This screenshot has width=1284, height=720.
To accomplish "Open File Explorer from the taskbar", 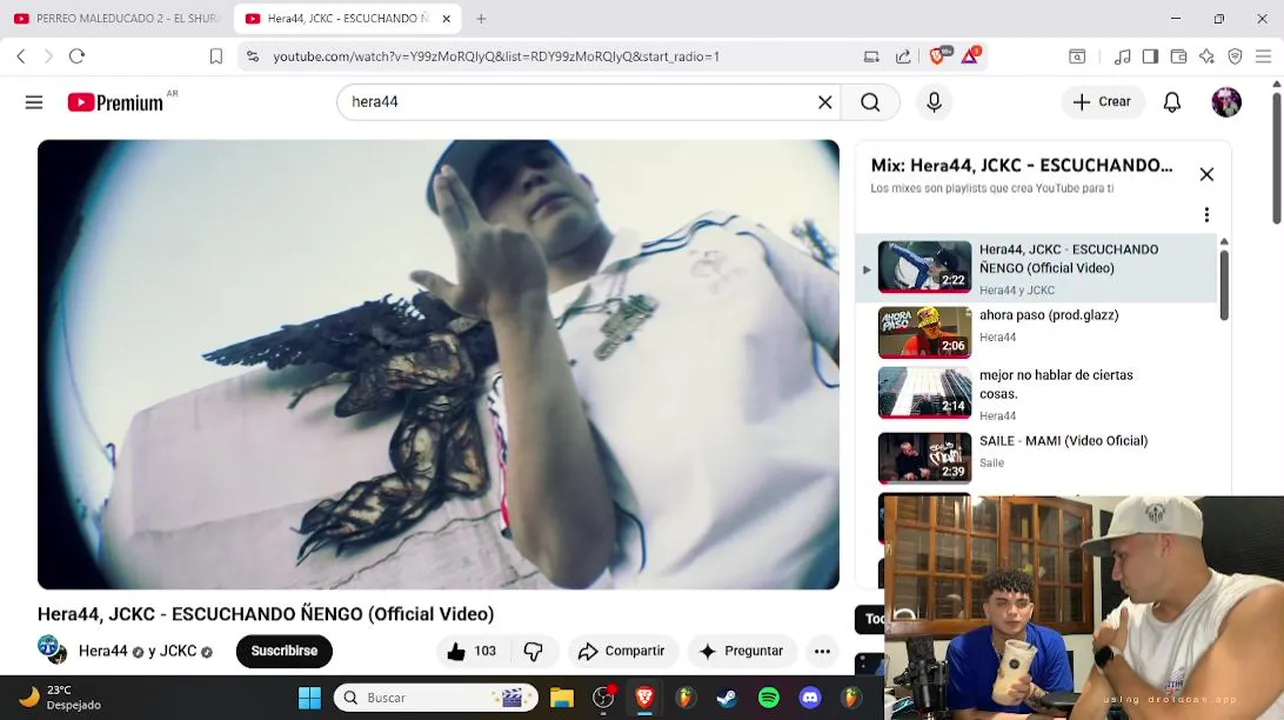I will (x=561, y=697).
